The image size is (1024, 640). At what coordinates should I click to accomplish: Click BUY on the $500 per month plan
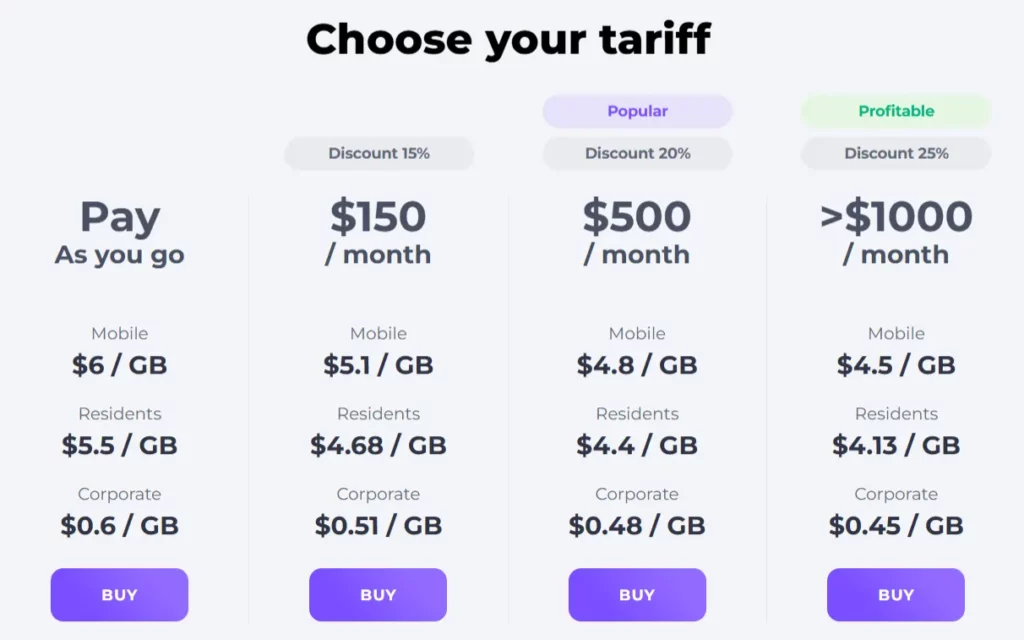pyautogui.click(x=637, y=594)
